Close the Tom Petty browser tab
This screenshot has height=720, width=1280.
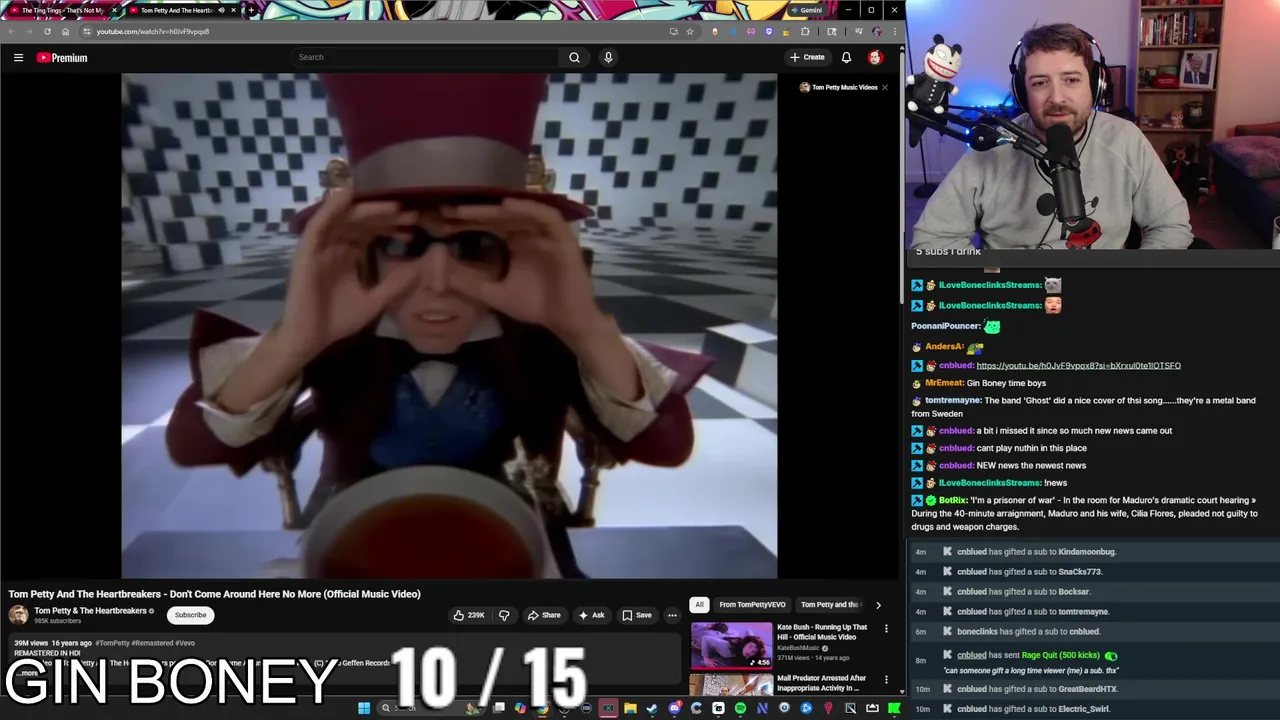tap(234, 10)
